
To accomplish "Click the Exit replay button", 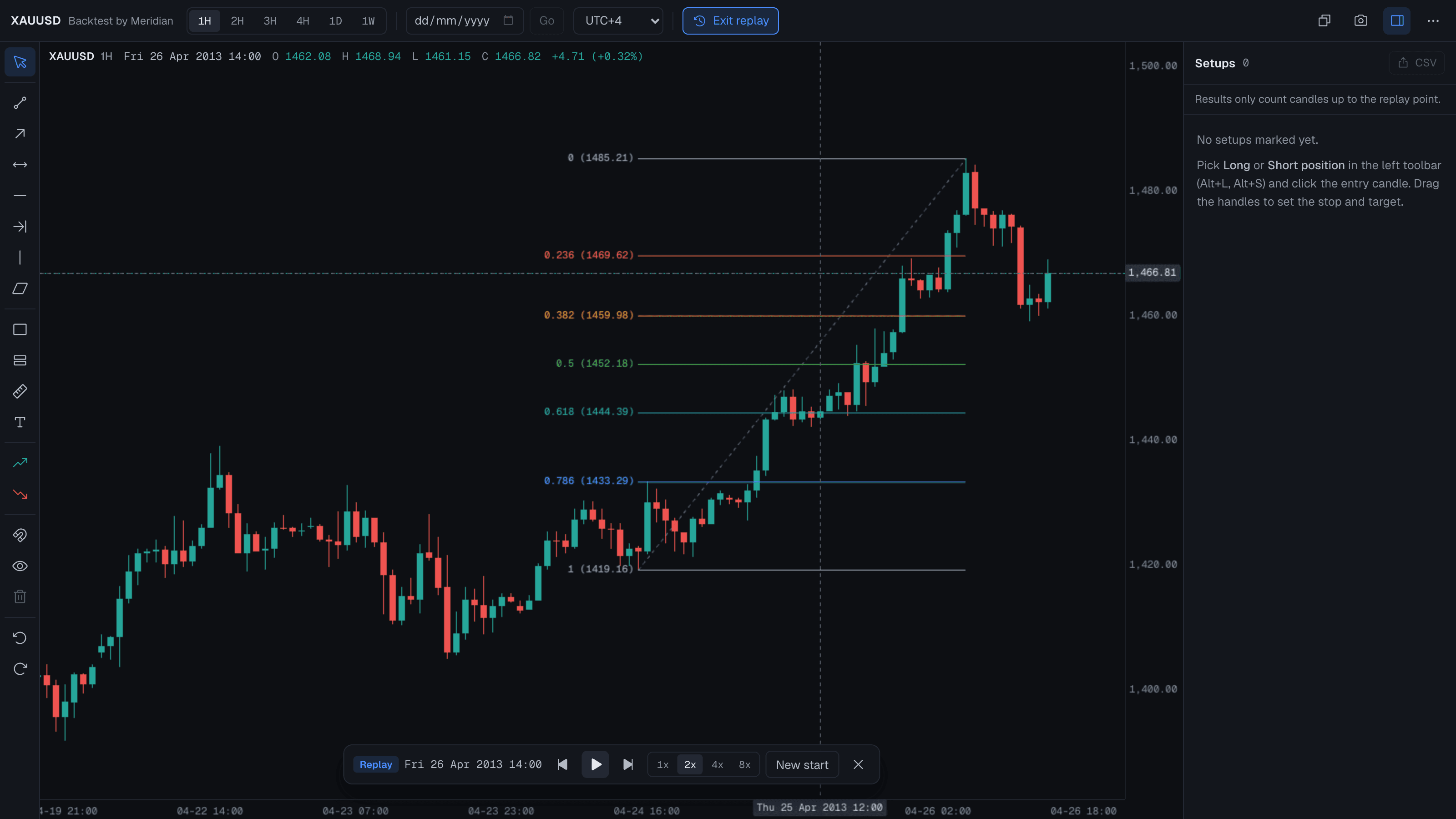I will pos(730,21).
